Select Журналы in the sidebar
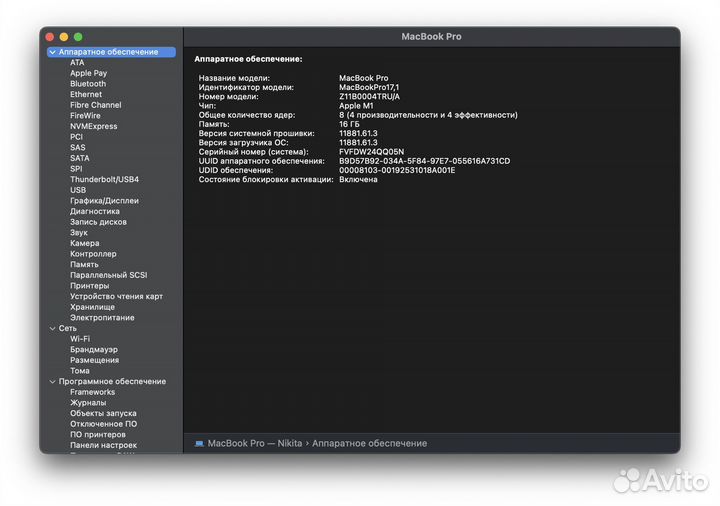Image resolution: width=720 pixels, height=506 pixels. 88,403
